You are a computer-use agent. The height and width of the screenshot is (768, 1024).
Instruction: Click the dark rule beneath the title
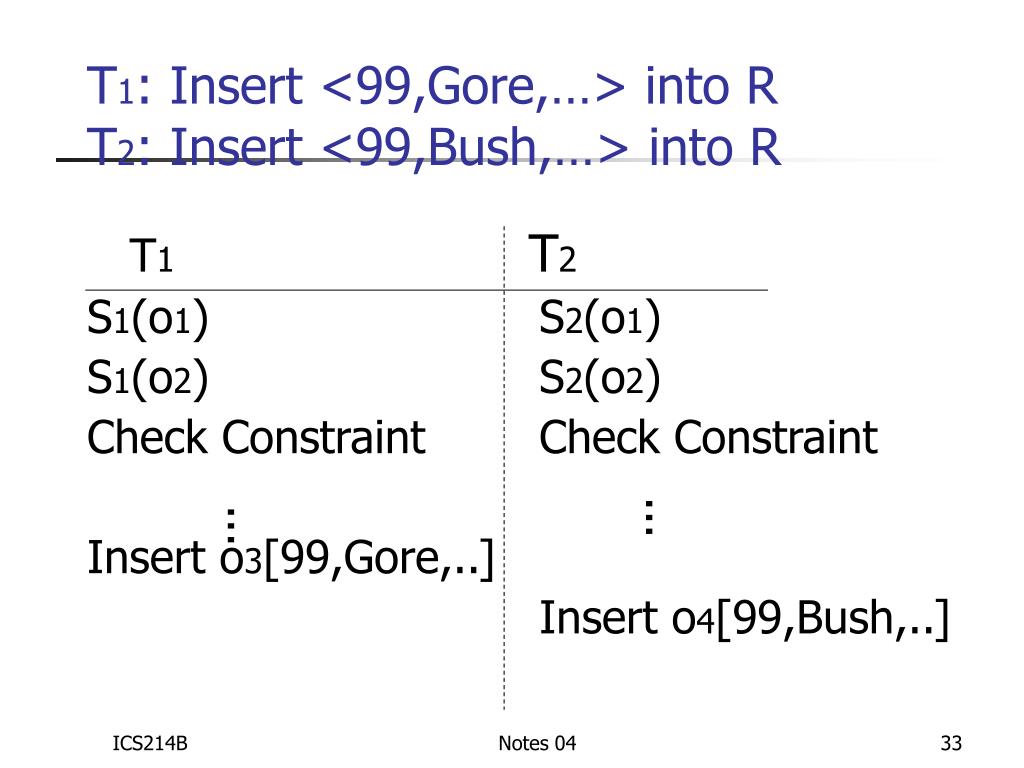coord(70,160)
